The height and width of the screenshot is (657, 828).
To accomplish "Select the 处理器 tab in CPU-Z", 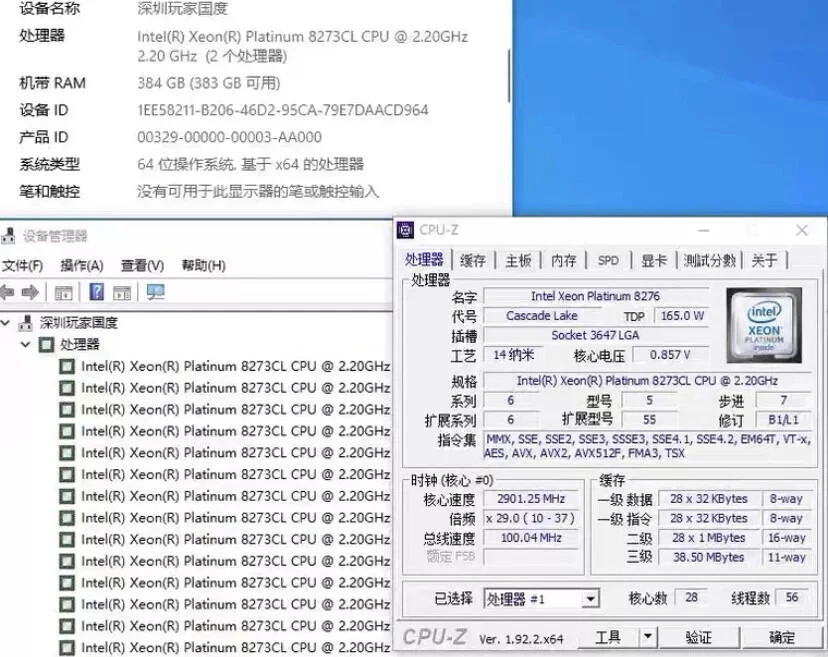I will coord(424,260).
